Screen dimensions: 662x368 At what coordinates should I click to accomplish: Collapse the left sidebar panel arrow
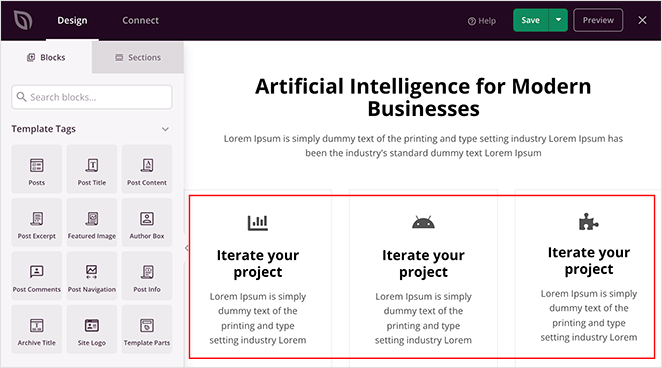click(x=186, y=248)
